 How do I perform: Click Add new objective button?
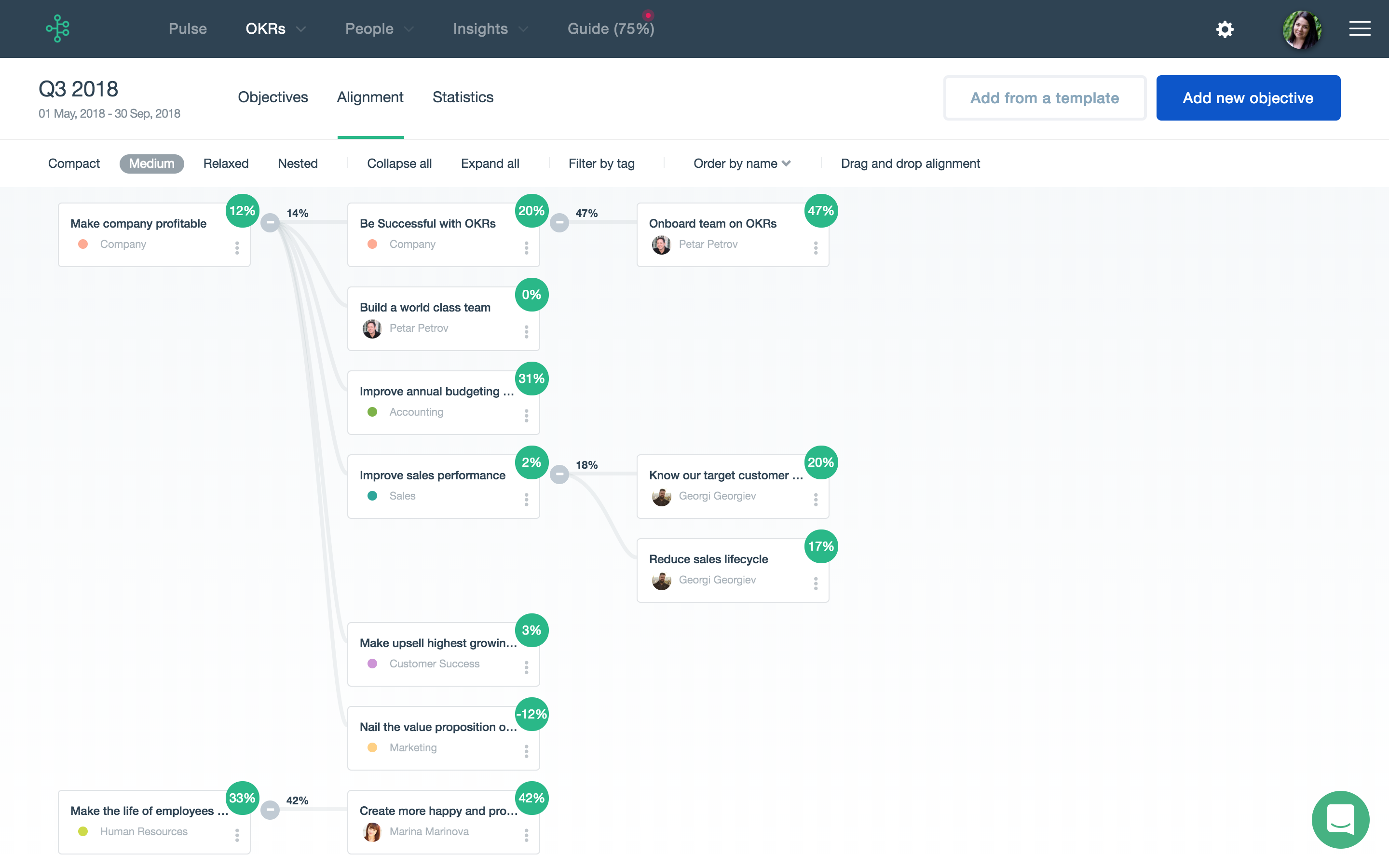pos(1248,97)
